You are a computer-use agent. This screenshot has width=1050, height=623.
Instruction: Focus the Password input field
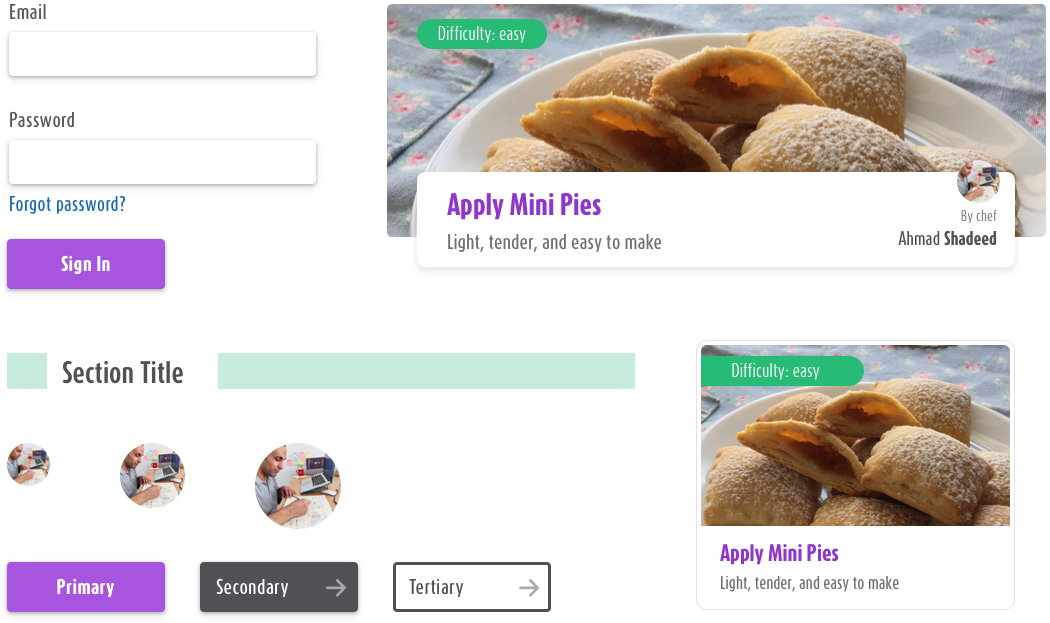point(162,161)
